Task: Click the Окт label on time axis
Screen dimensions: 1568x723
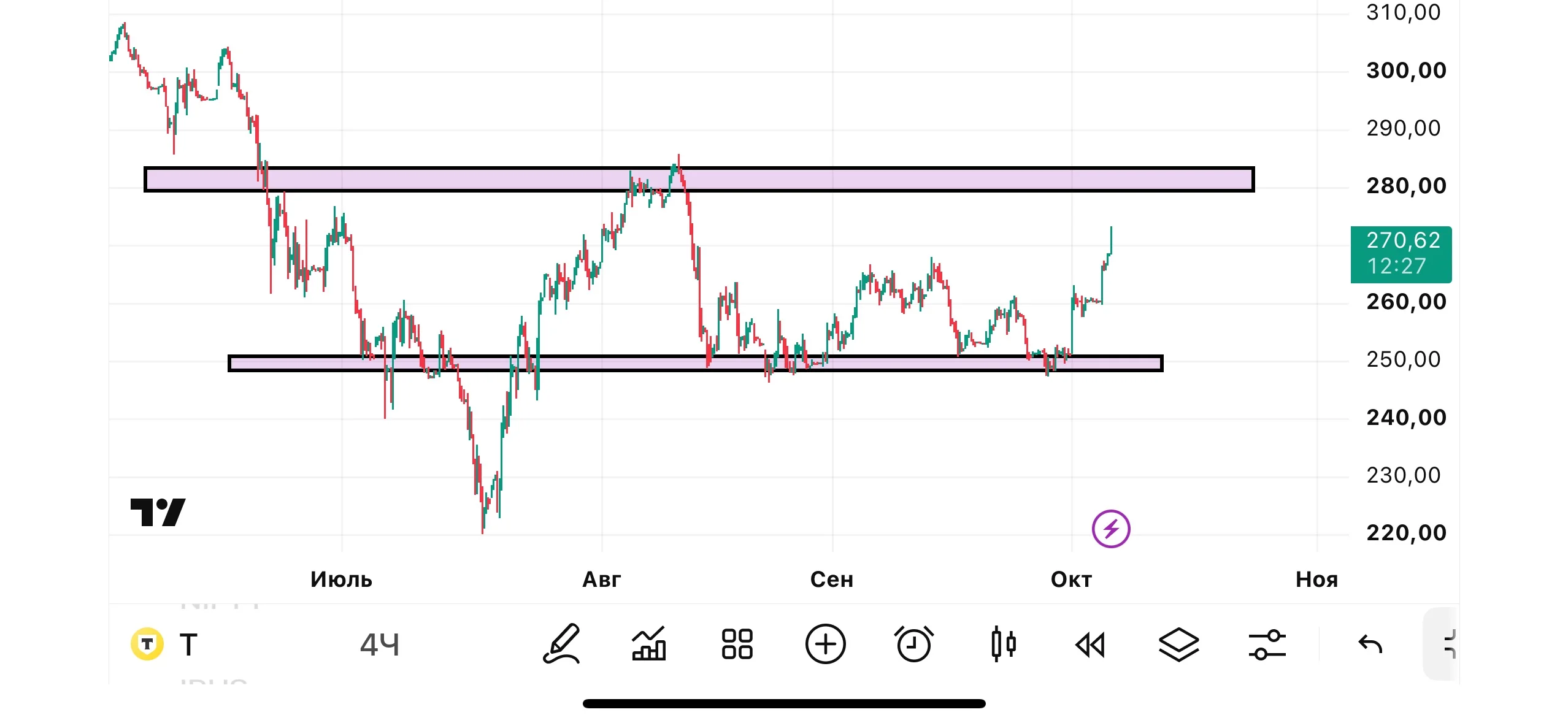Action: 1071,580
